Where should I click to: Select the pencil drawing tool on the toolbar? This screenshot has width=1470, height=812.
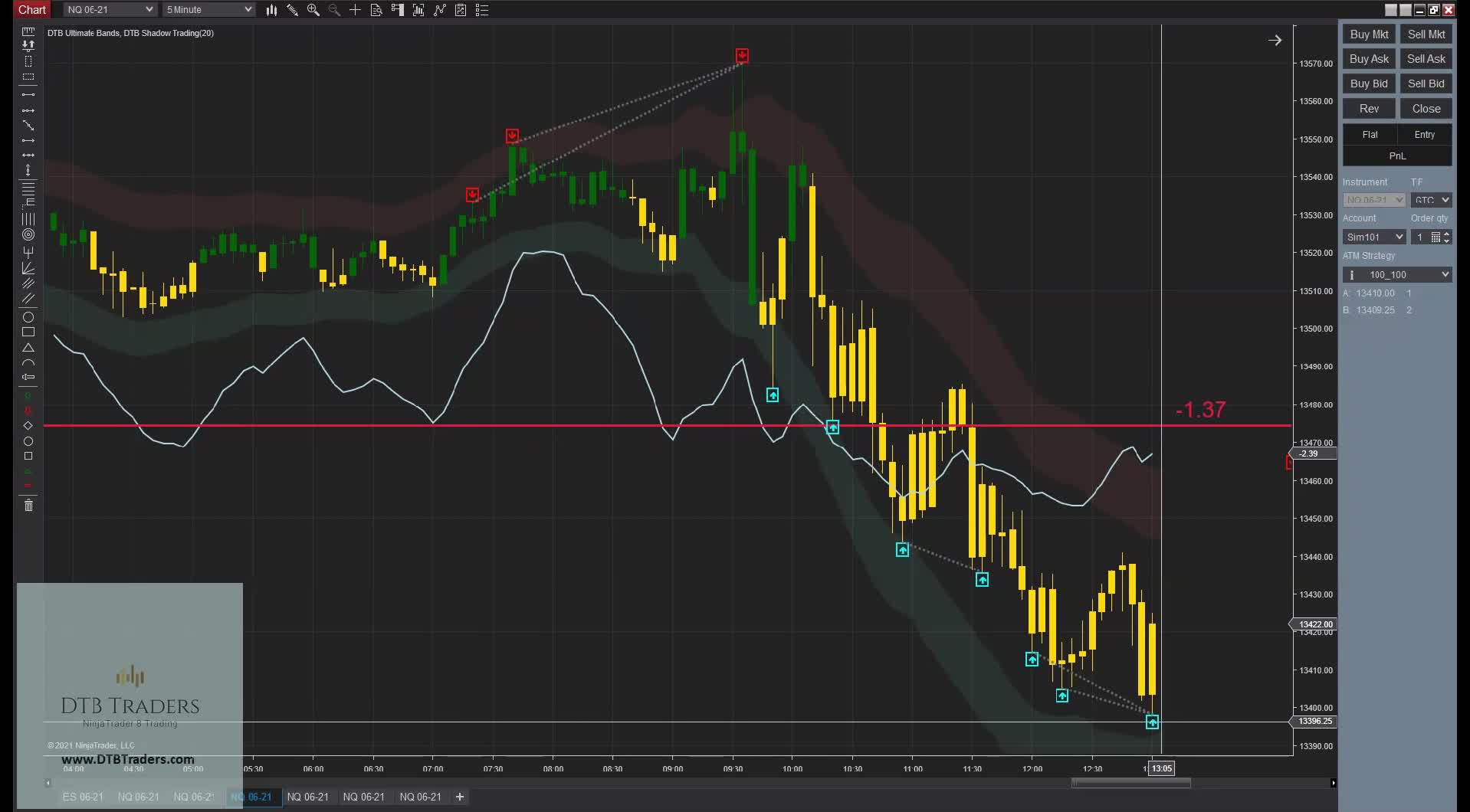point(292,10)
